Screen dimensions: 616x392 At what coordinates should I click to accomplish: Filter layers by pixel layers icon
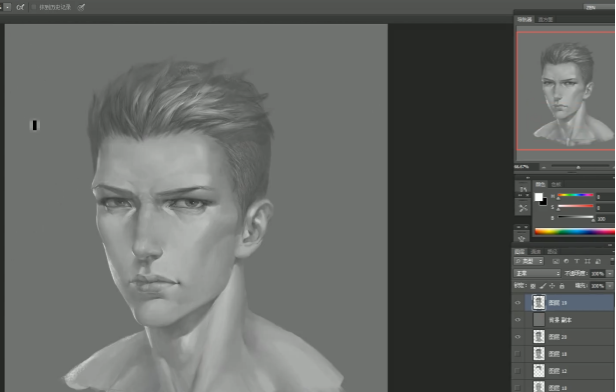tap(556, 261)
